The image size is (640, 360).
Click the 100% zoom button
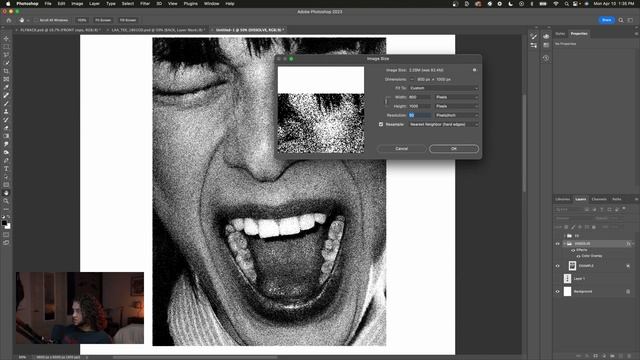[82, 20]
